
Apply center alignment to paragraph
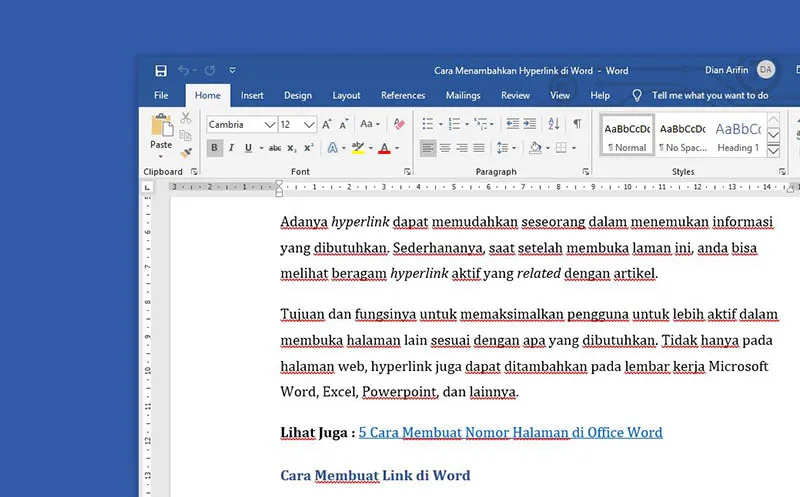point(445,148)
